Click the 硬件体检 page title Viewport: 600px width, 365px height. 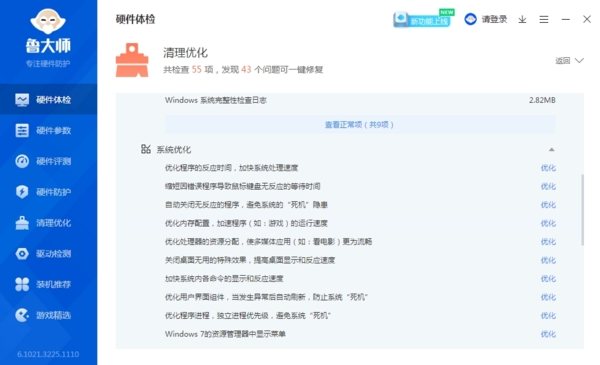(135, 19)
